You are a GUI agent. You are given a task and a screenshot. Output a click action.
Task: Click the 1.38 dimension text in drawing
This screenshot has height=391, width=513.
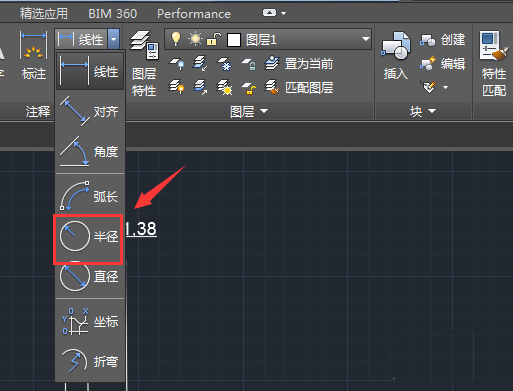pos(141,229)
